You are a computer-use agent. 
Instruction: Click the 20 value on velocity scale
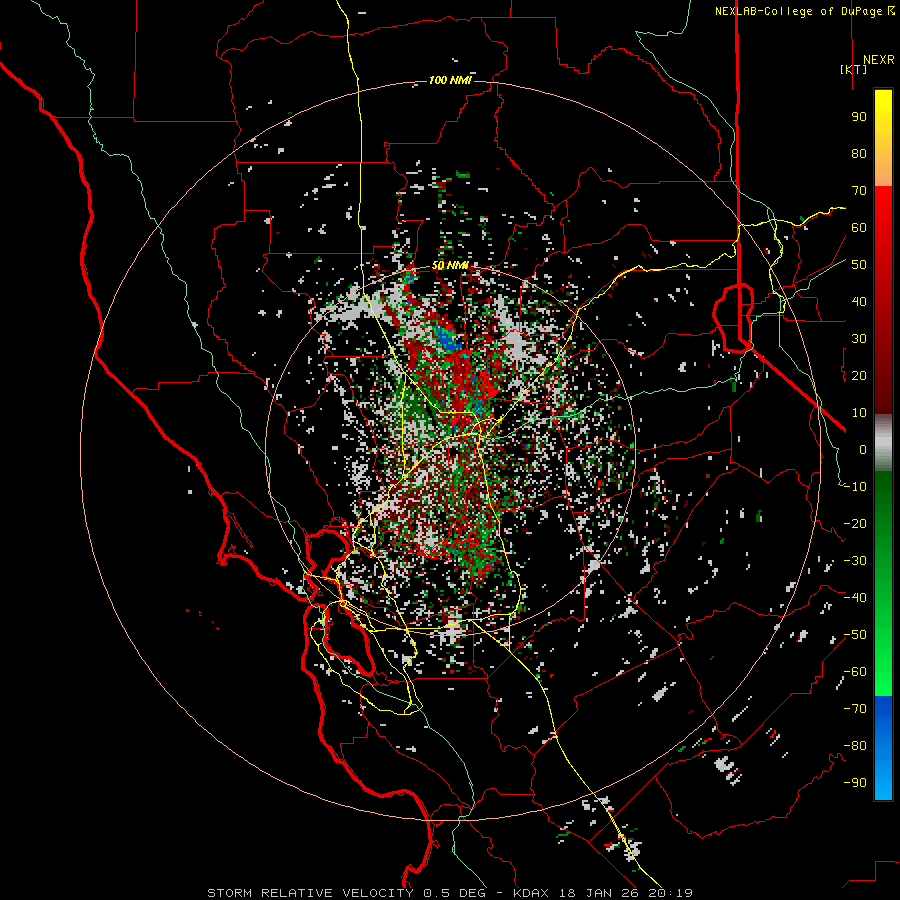pos(859,375)
